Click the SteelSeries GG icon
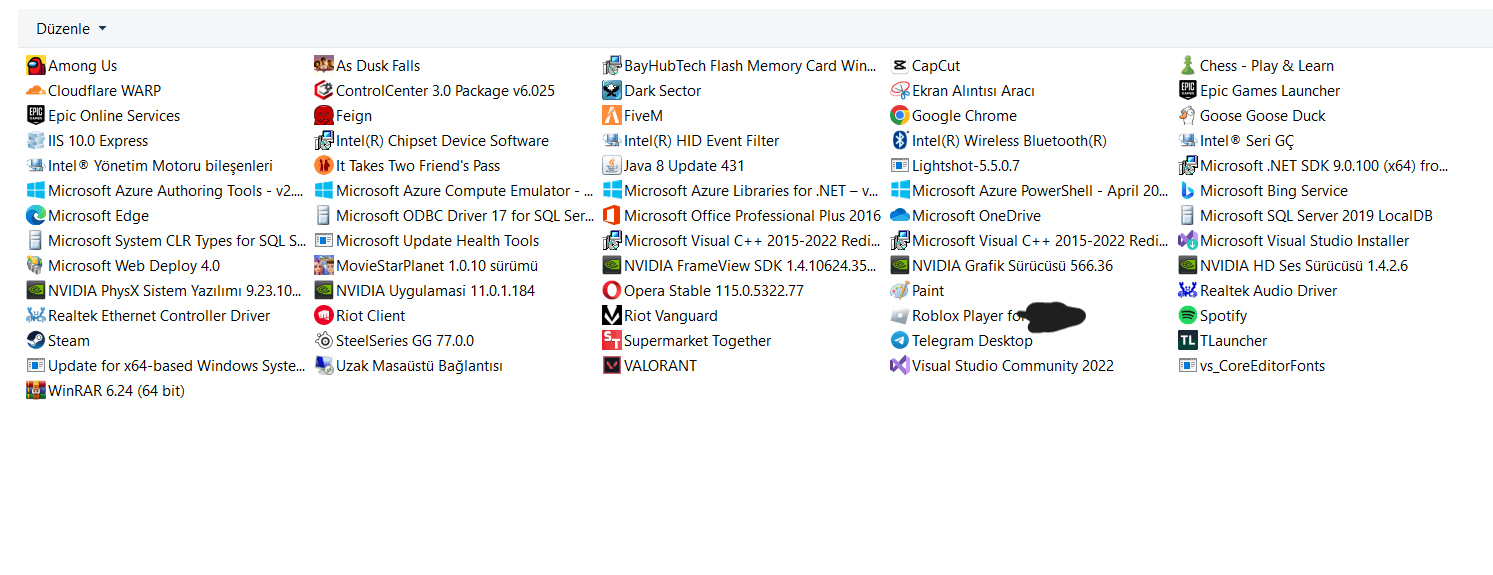1493x575 pixels. tap(324, 341)
